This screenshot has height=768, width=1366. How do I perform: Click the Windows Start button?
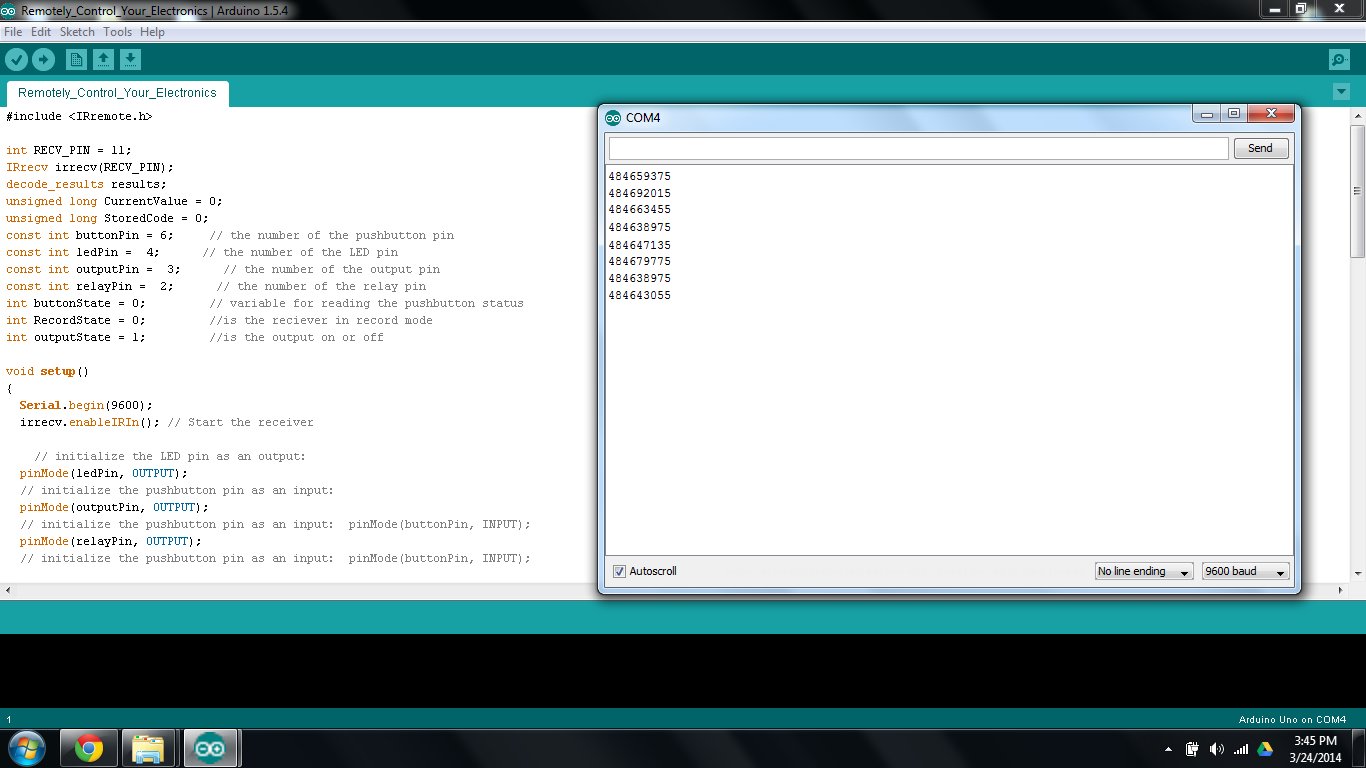[26, 748]
